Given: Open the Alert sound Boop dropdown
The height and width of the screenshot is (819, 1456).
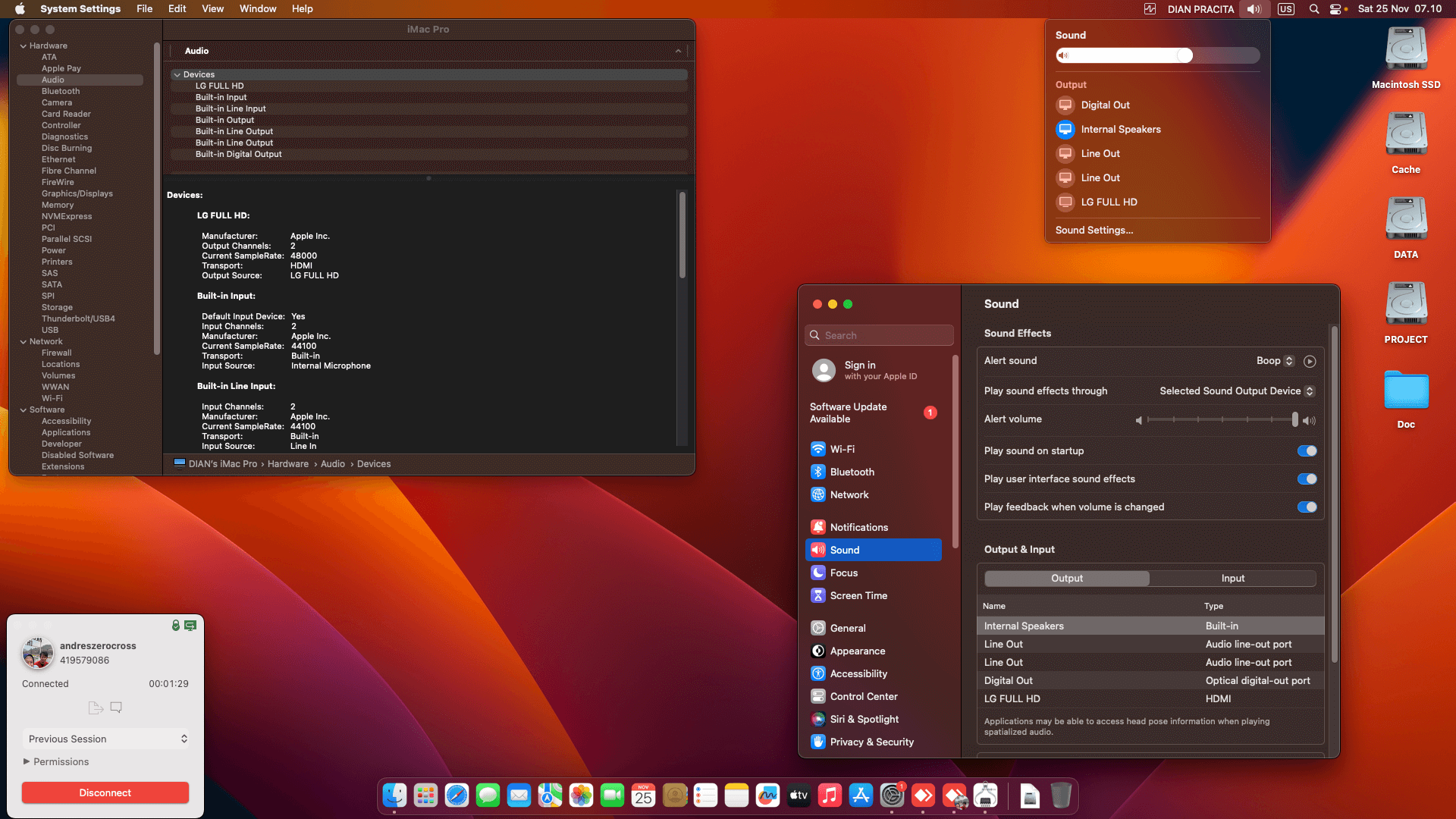Looking at the screenshot, I should pos(1275,361).
